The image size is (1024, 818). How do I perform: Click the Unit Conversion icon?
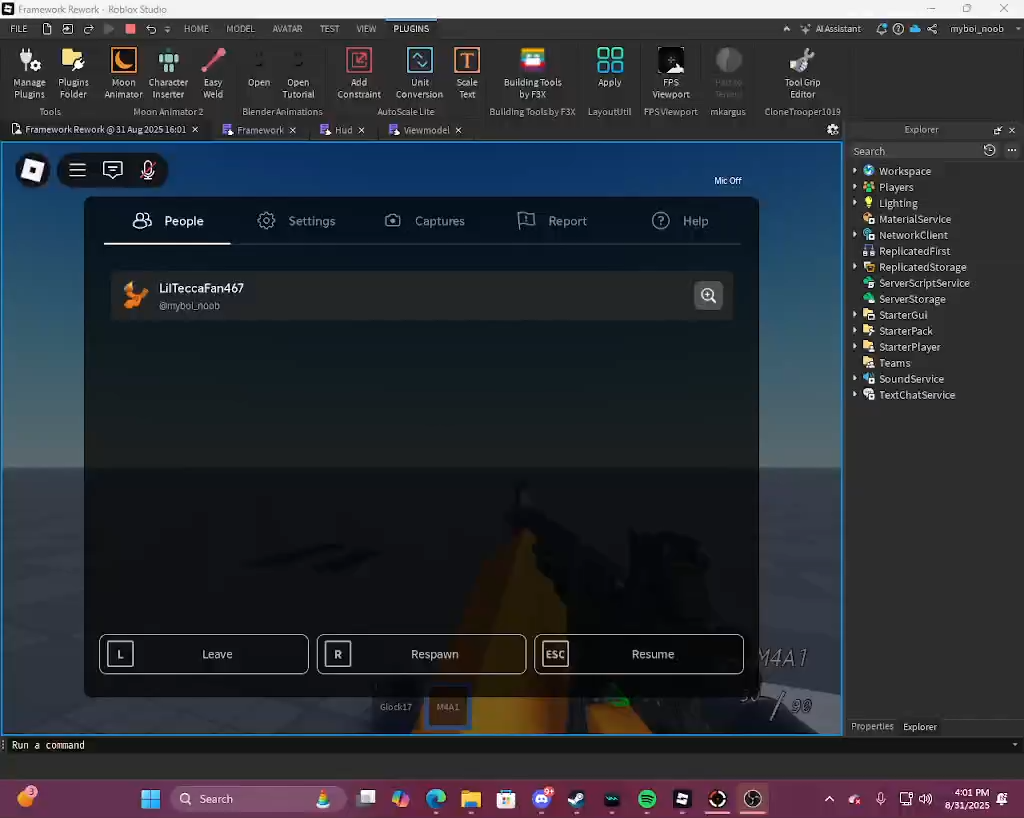(x=419, y=70)
